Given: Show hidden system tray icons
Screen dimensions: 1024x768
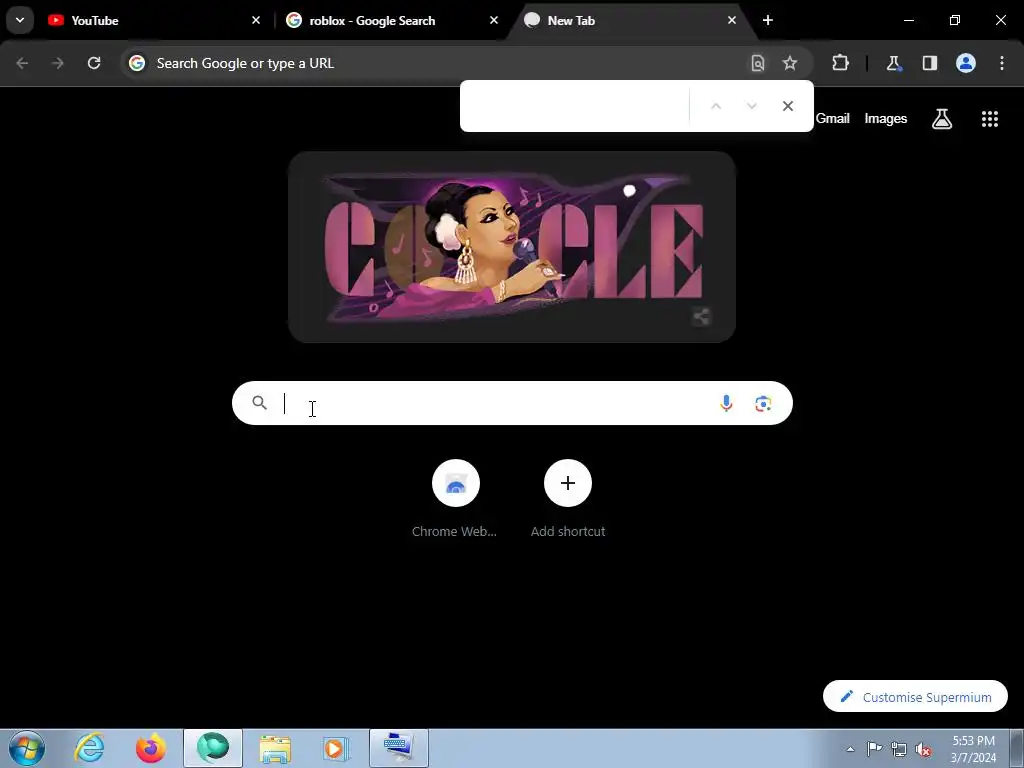Looking at the screenshot, I should click(850, 749).
